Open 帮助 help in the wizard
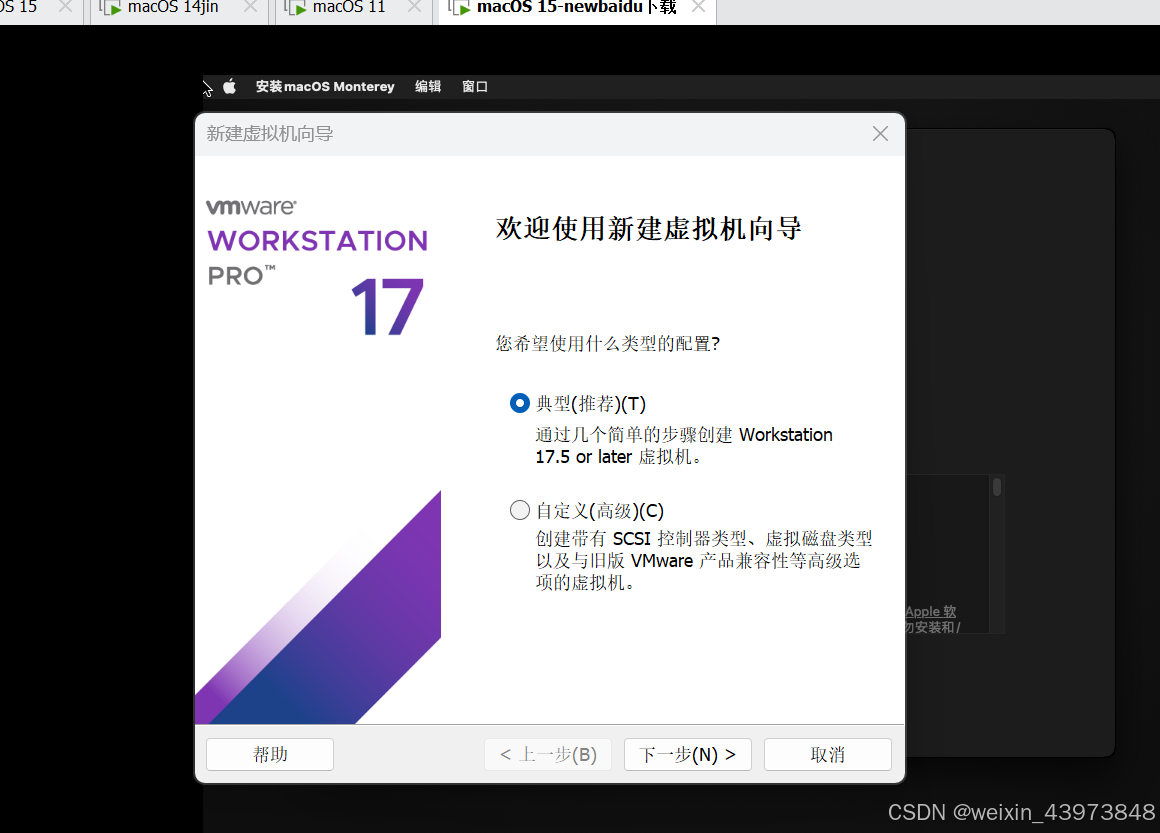Viewport: 1160px width, 833px height. (x=270, y=755)
